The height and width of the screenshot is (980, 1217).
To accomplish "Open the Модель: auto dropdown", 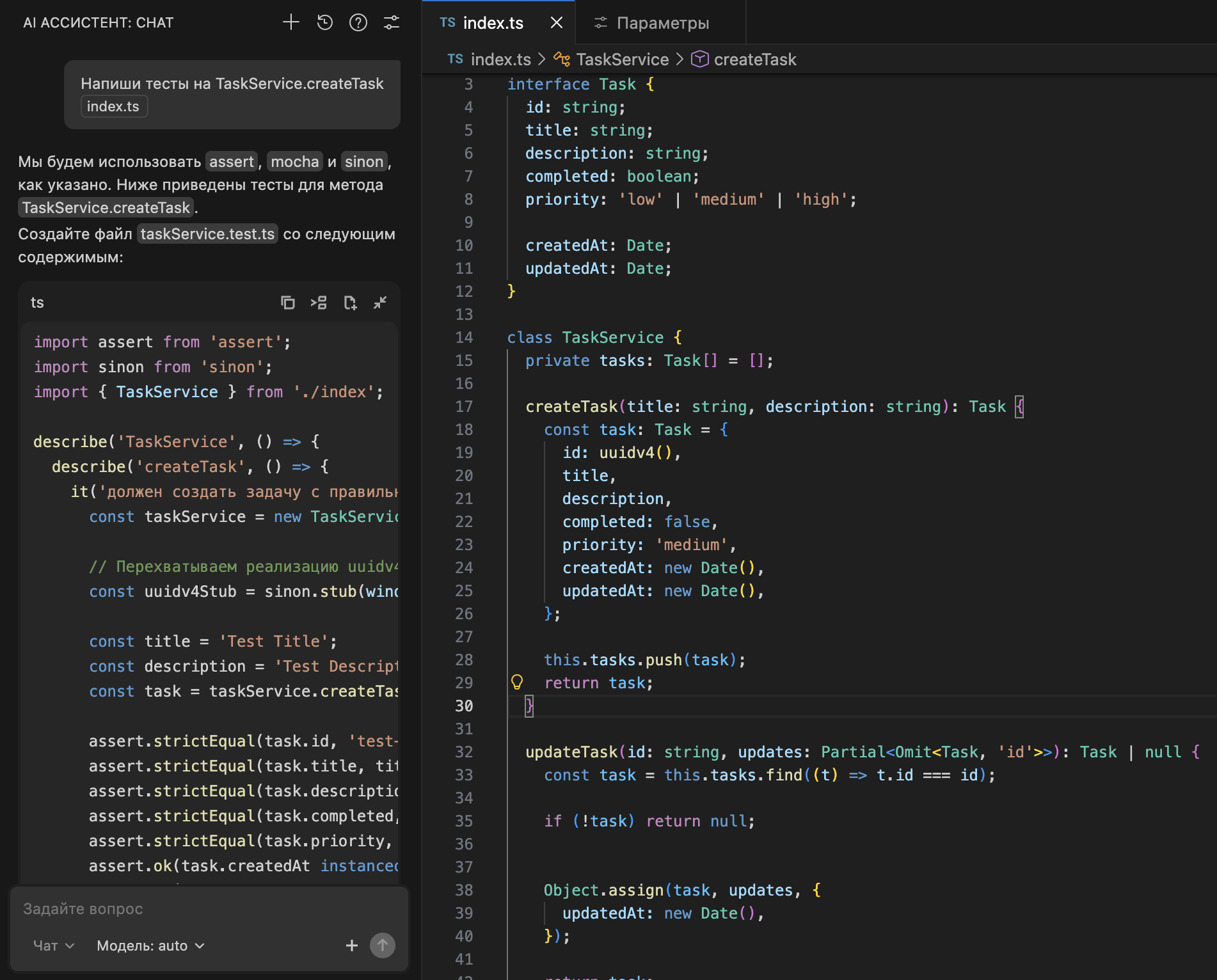I will pos(150,945).
